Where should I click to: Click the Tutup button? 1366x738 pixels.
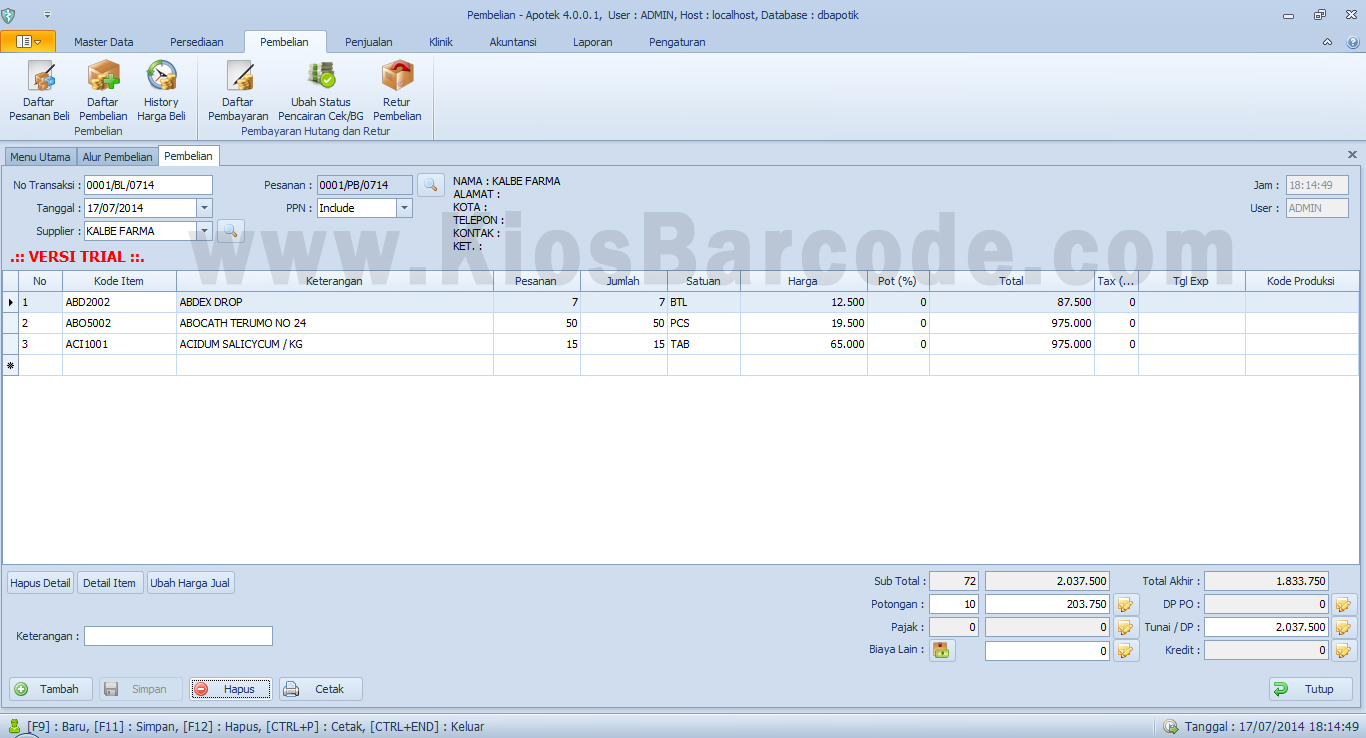click(x=1311, y=689)
